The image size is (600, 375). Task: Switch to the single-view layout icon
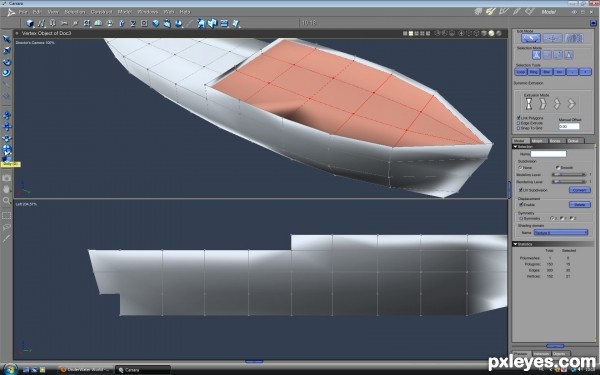[405, 34]
